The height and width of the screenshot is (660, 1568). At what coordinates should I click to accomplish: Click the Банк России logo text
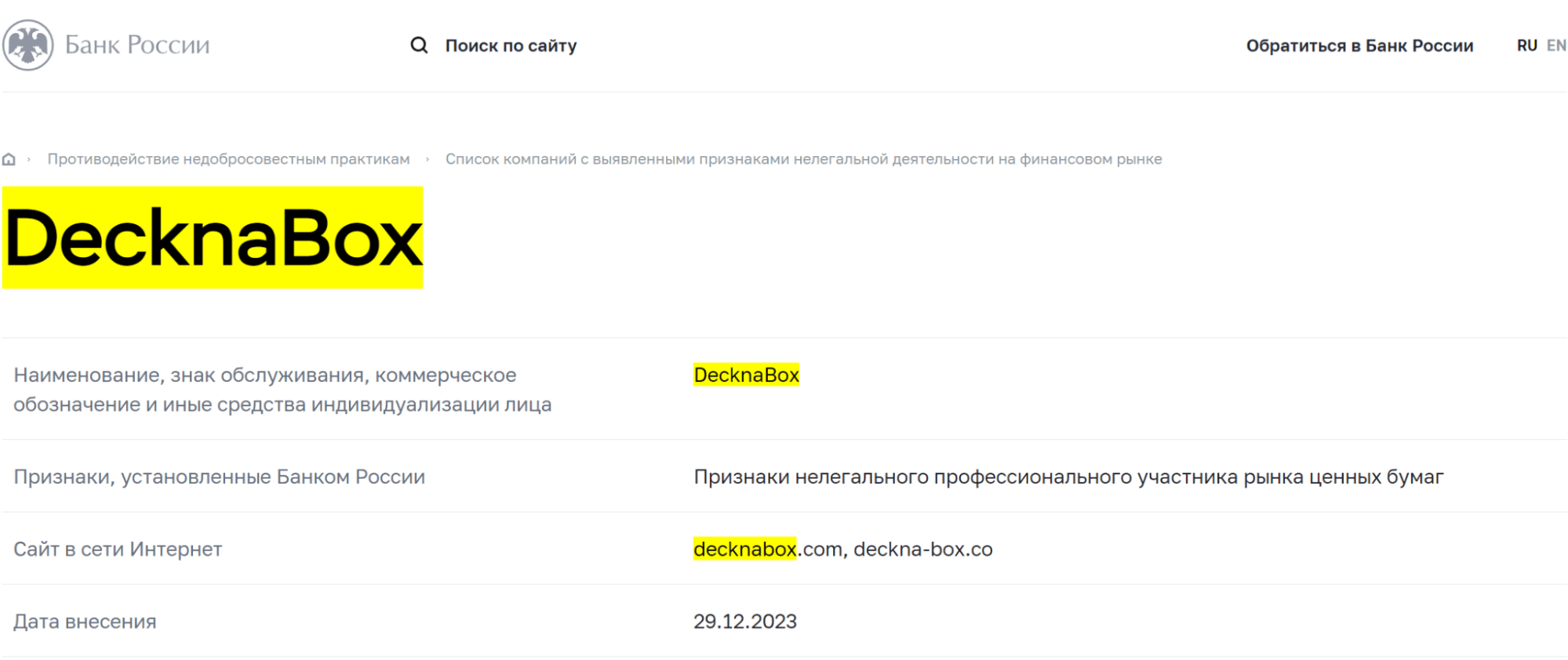click(x=137, y=45)
